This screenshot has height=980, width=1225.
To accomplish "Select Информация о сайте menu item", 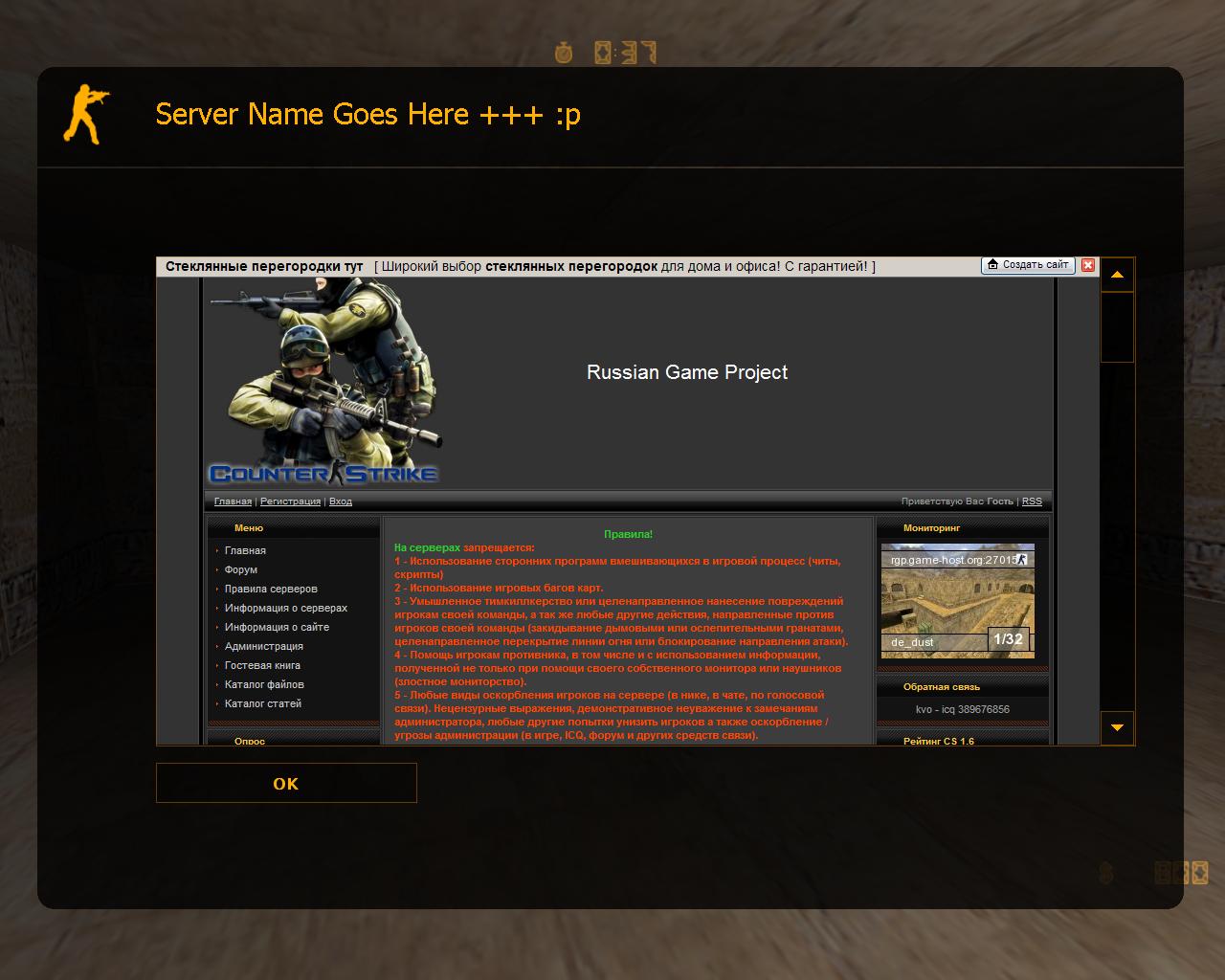I will point(277,627).
